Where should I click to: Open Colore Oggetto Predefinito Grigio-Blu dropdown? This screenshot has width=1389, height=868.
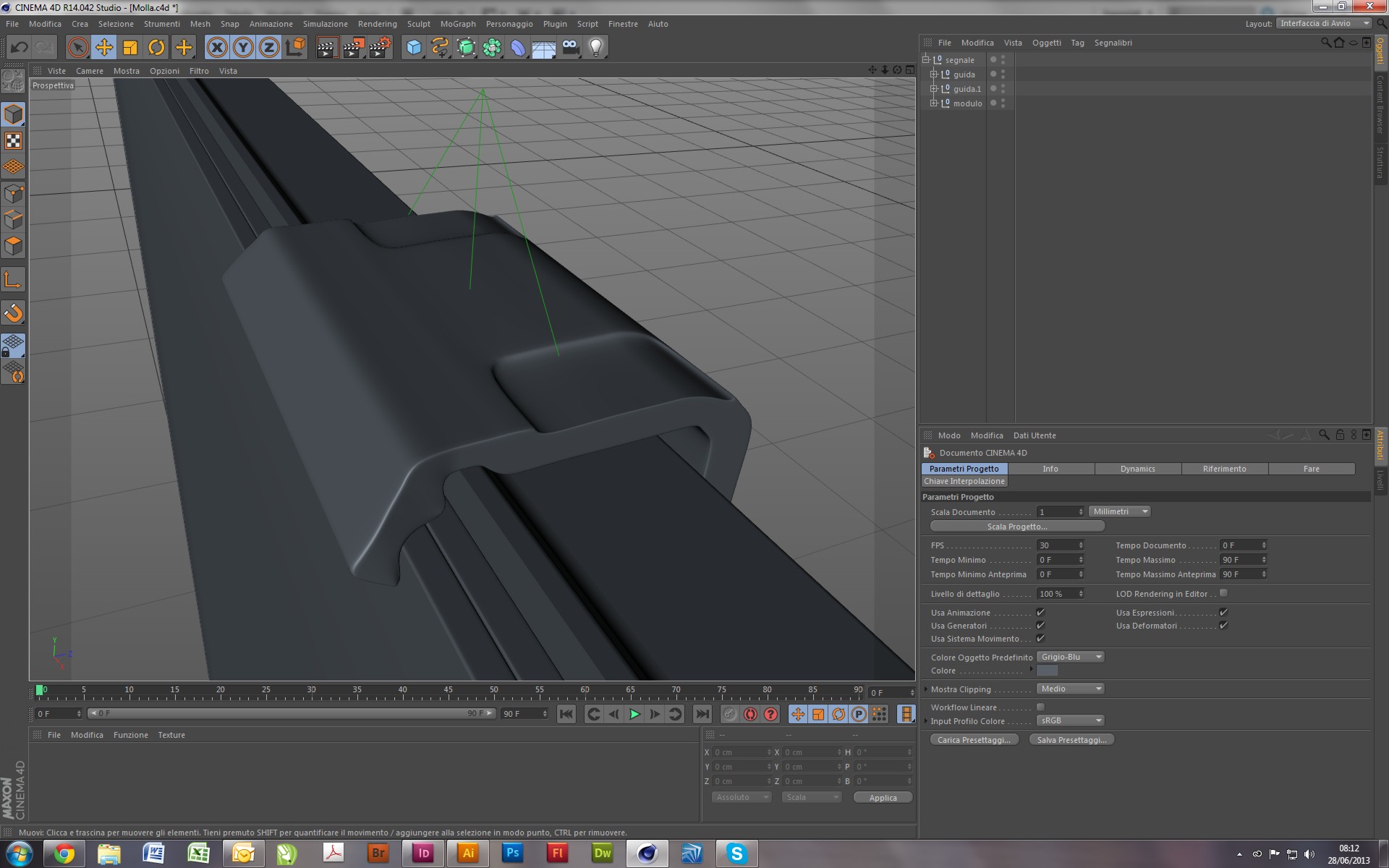(1071, 657)
